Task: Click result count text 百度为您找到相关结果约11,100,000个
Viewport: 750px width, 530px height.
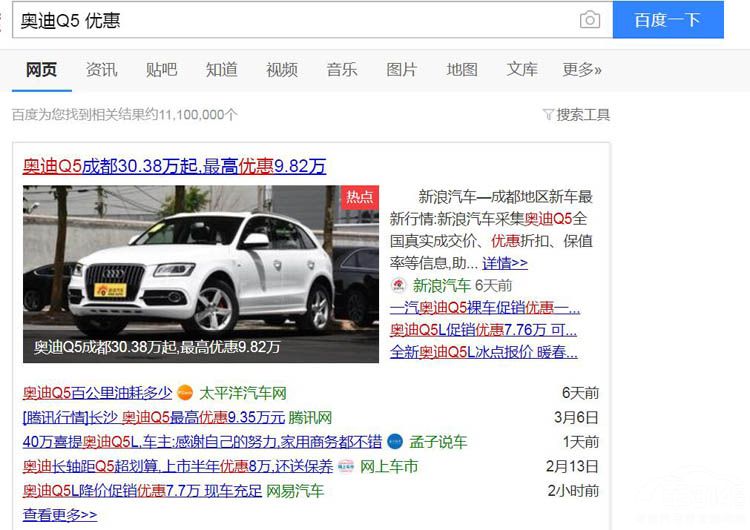Action: point(125,115)
